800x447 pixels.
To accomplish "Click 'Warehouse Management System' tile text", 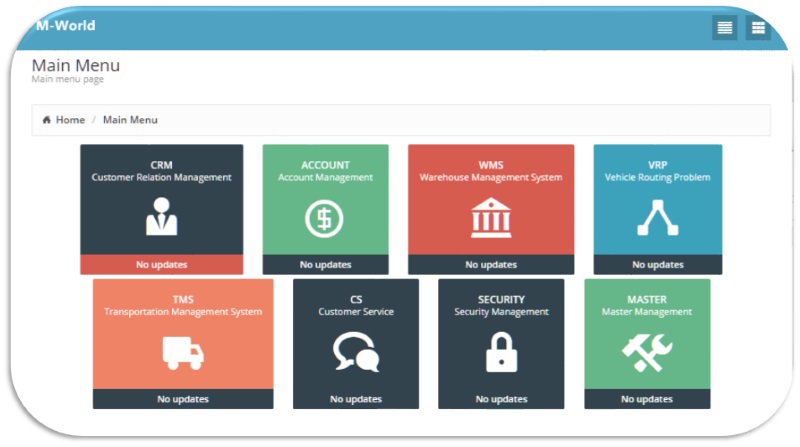I will point(491,178).
